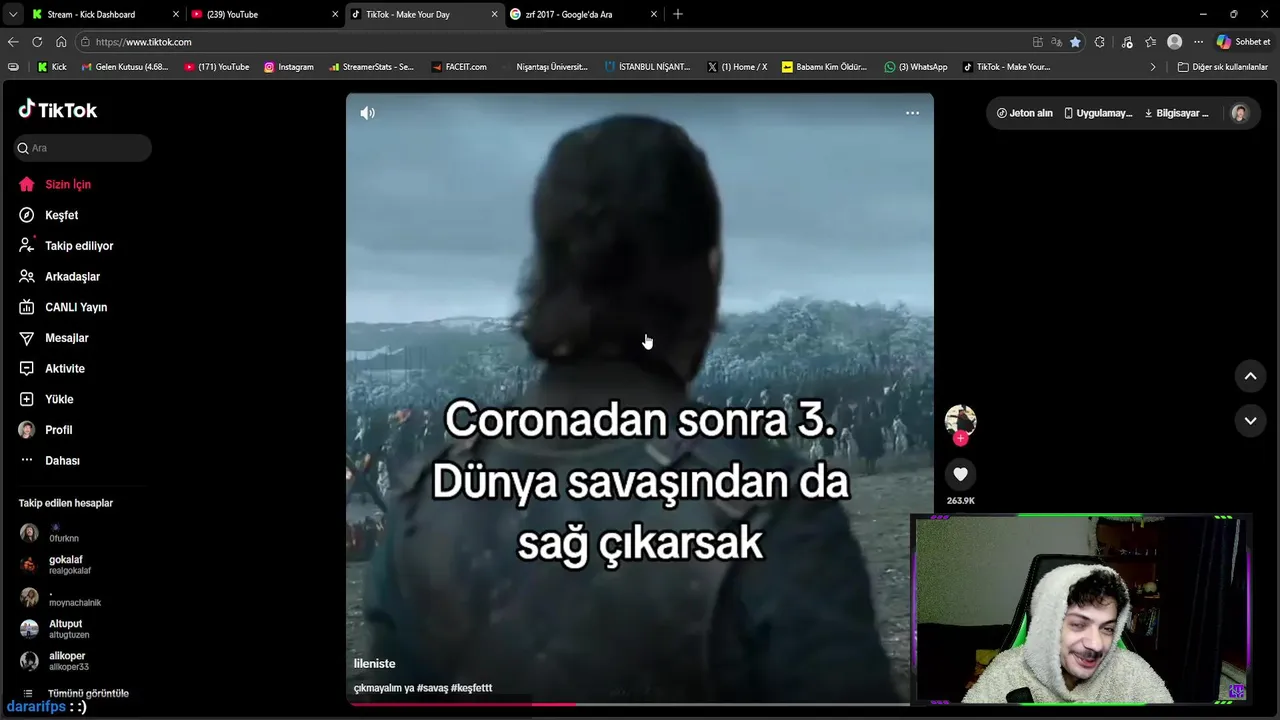Open the video's three-dot options menu
The image size is (1280, 720).
(912, 113)
